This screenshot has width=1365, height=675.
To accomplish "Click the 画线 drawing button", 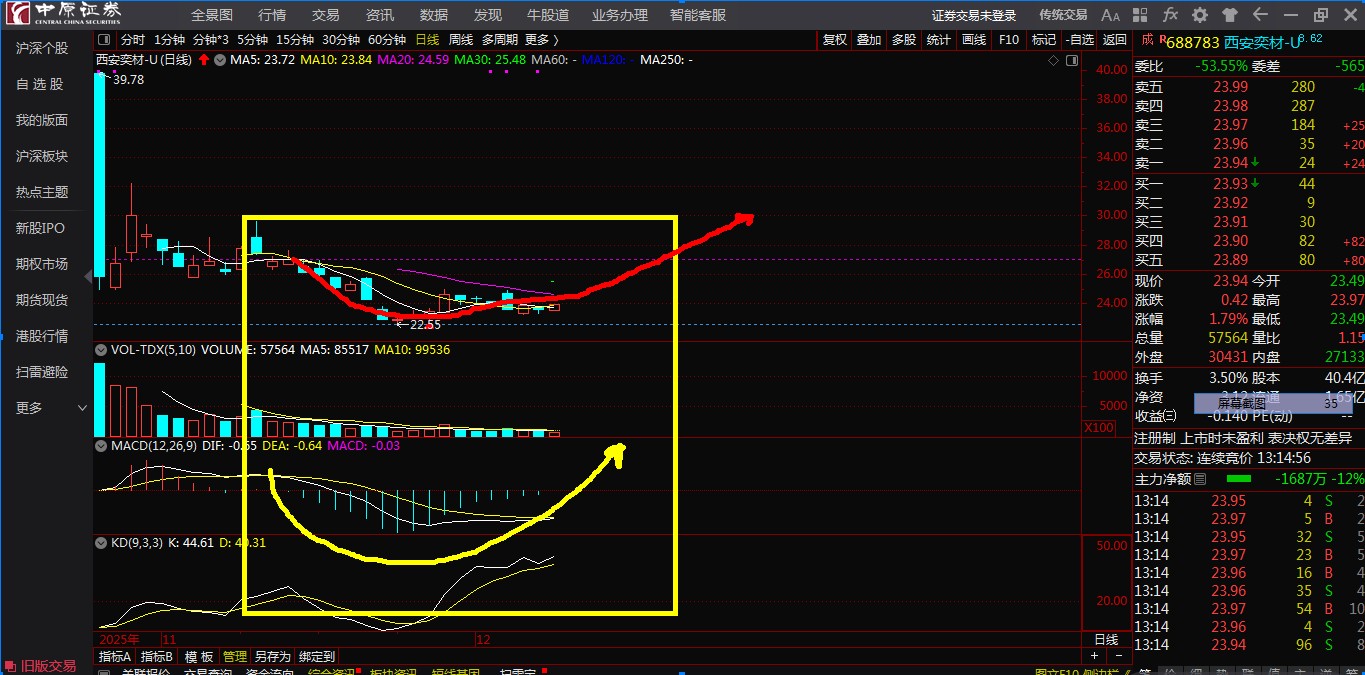I will point(974,40).
